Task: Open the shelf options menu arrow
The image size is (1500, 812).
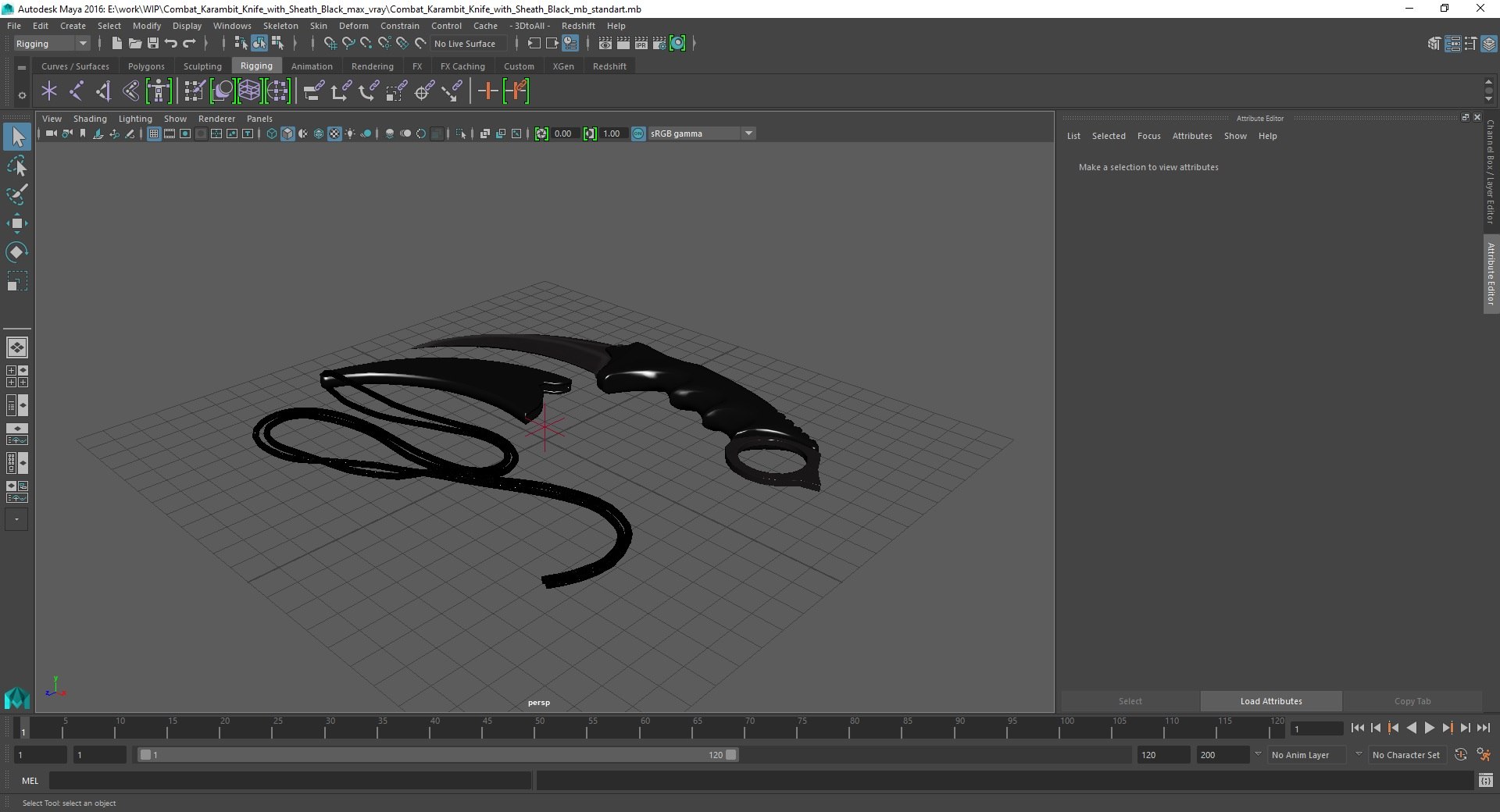Action: (x=22, y=94)
